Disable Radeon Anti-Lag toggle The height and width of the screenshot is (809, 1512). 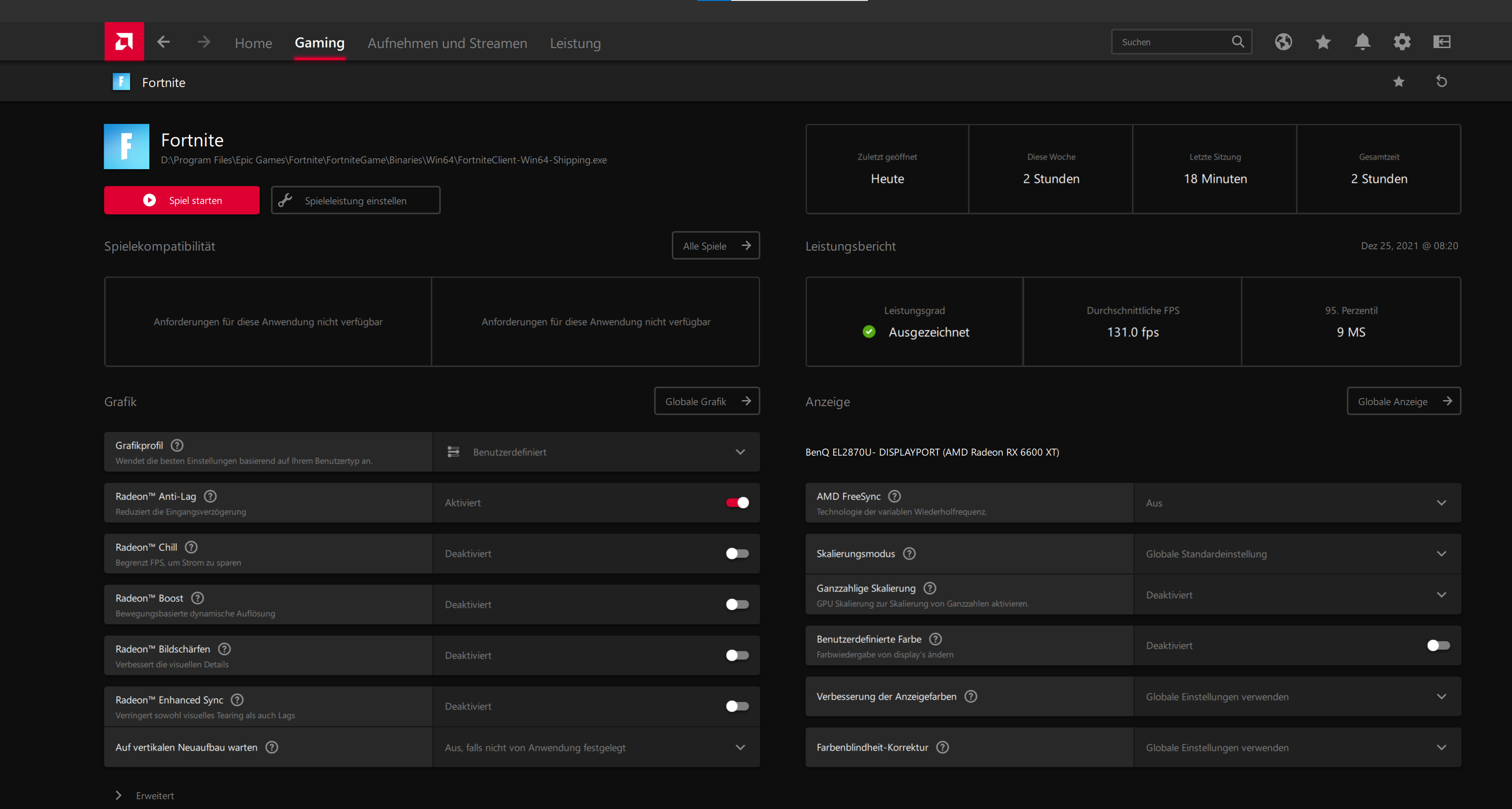tap(737, 503)
